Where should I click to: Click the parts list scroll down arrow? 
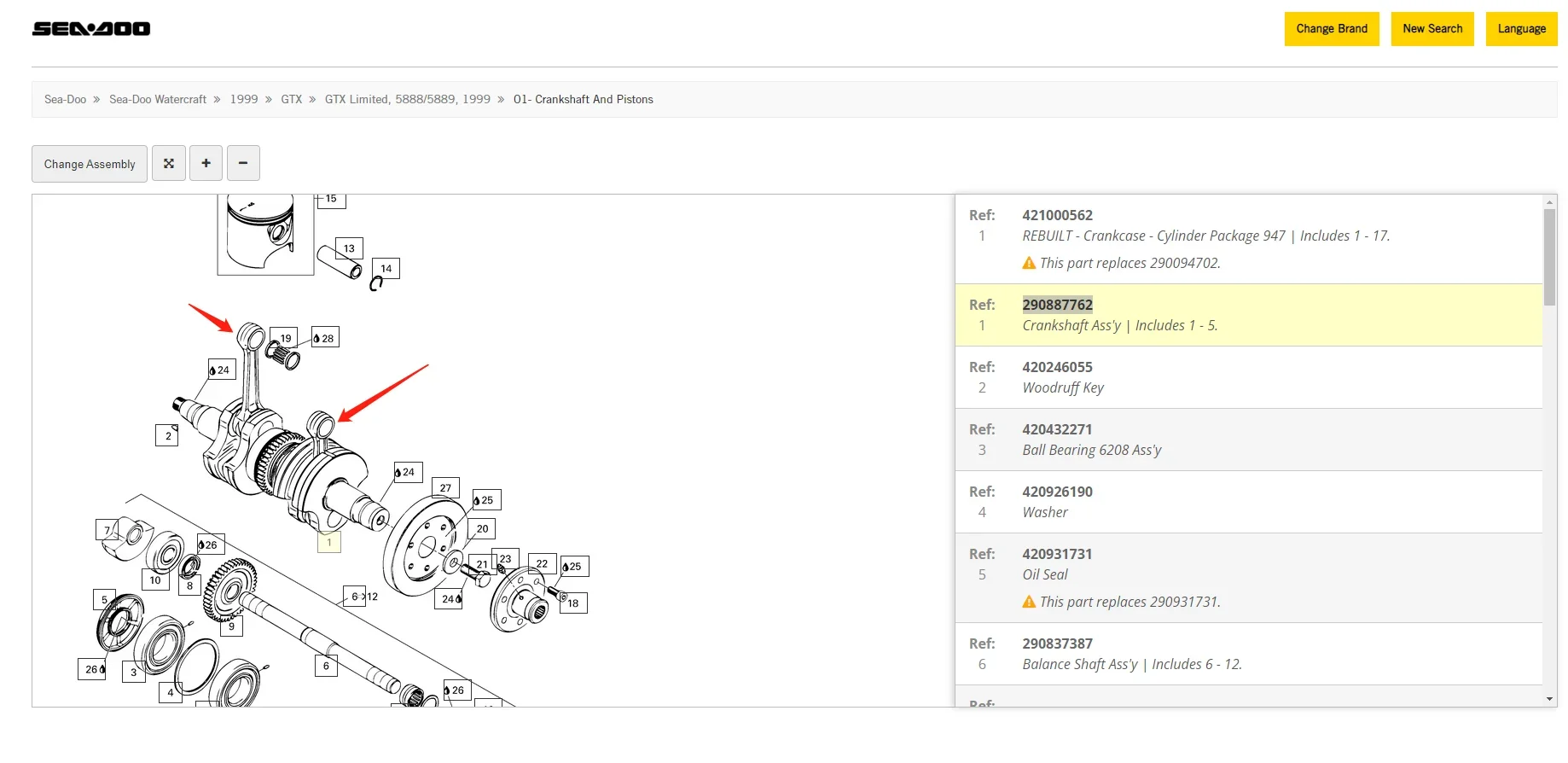coord(1550,699)
